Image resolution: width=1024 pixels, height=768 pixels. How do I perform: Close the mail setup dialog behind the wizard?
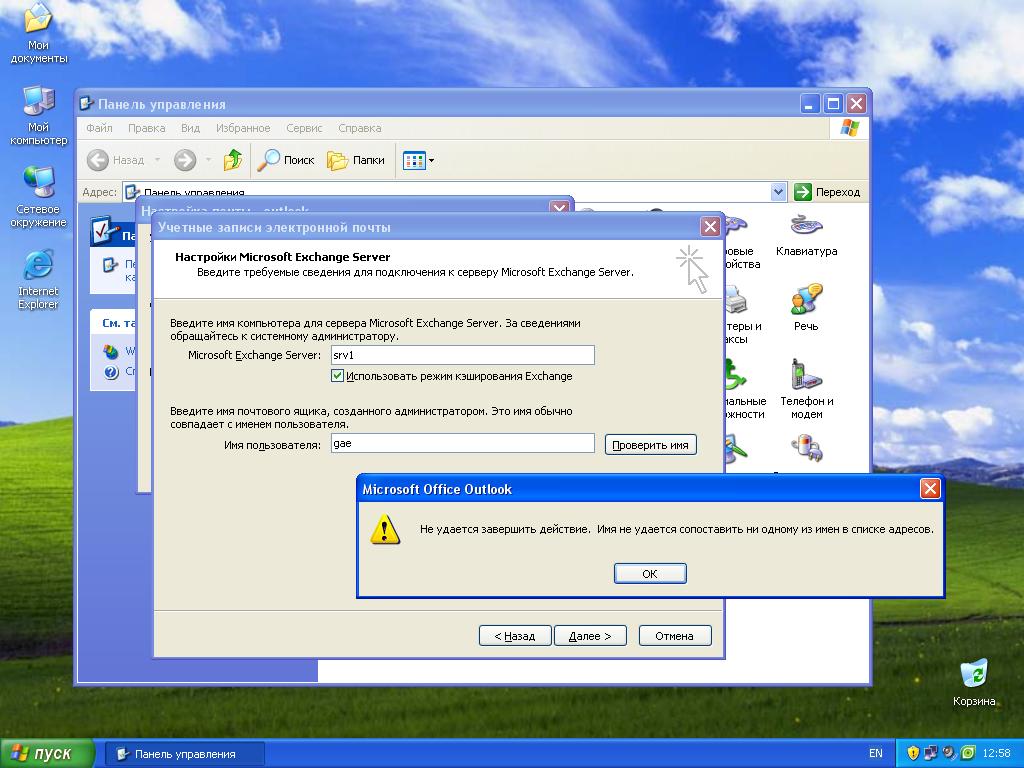coord(560,208)
